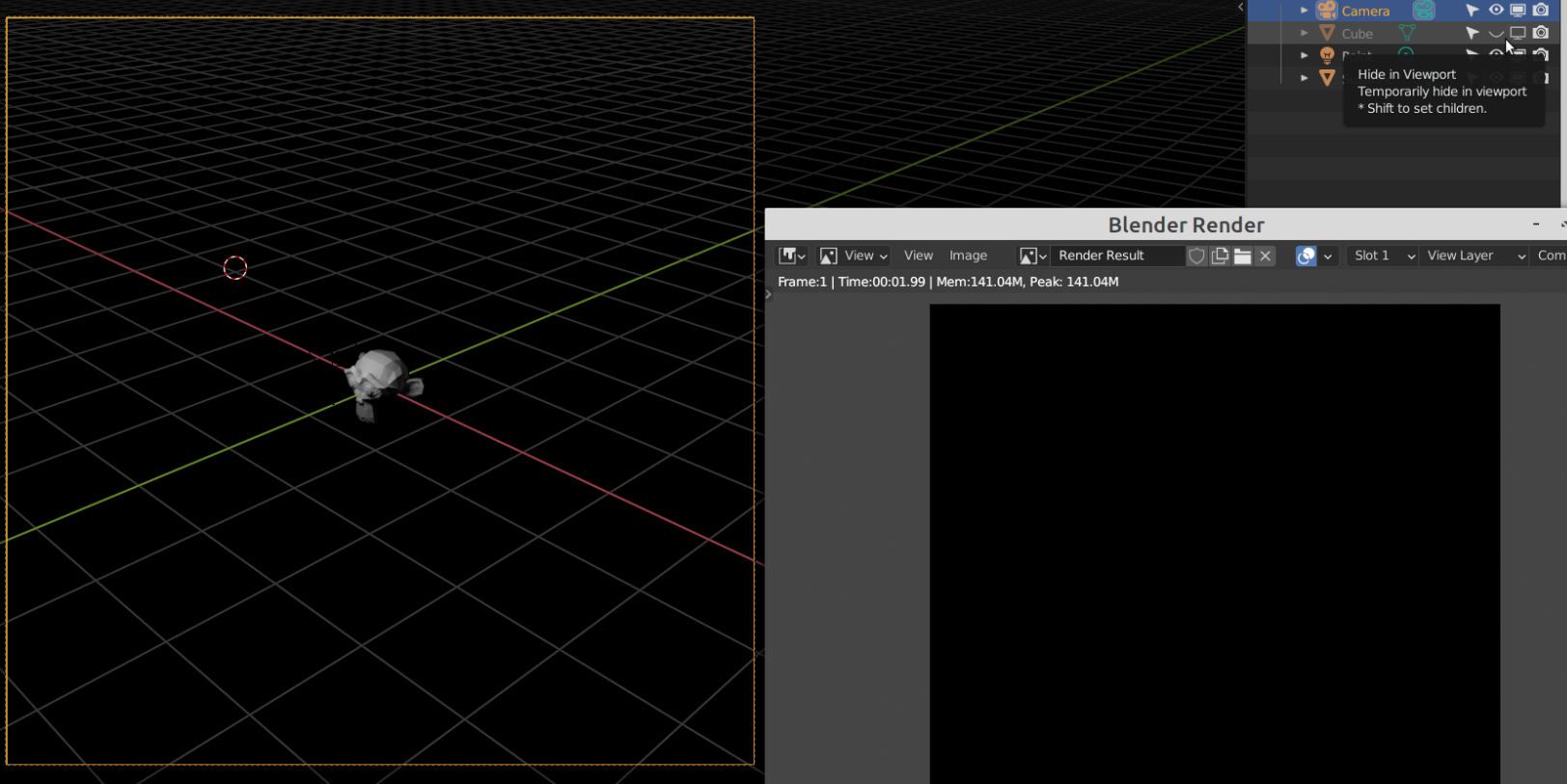The height and width of the screenshot is (784, 1567).
Task: Click the black render result image
Action: (x=1215, y=544)
